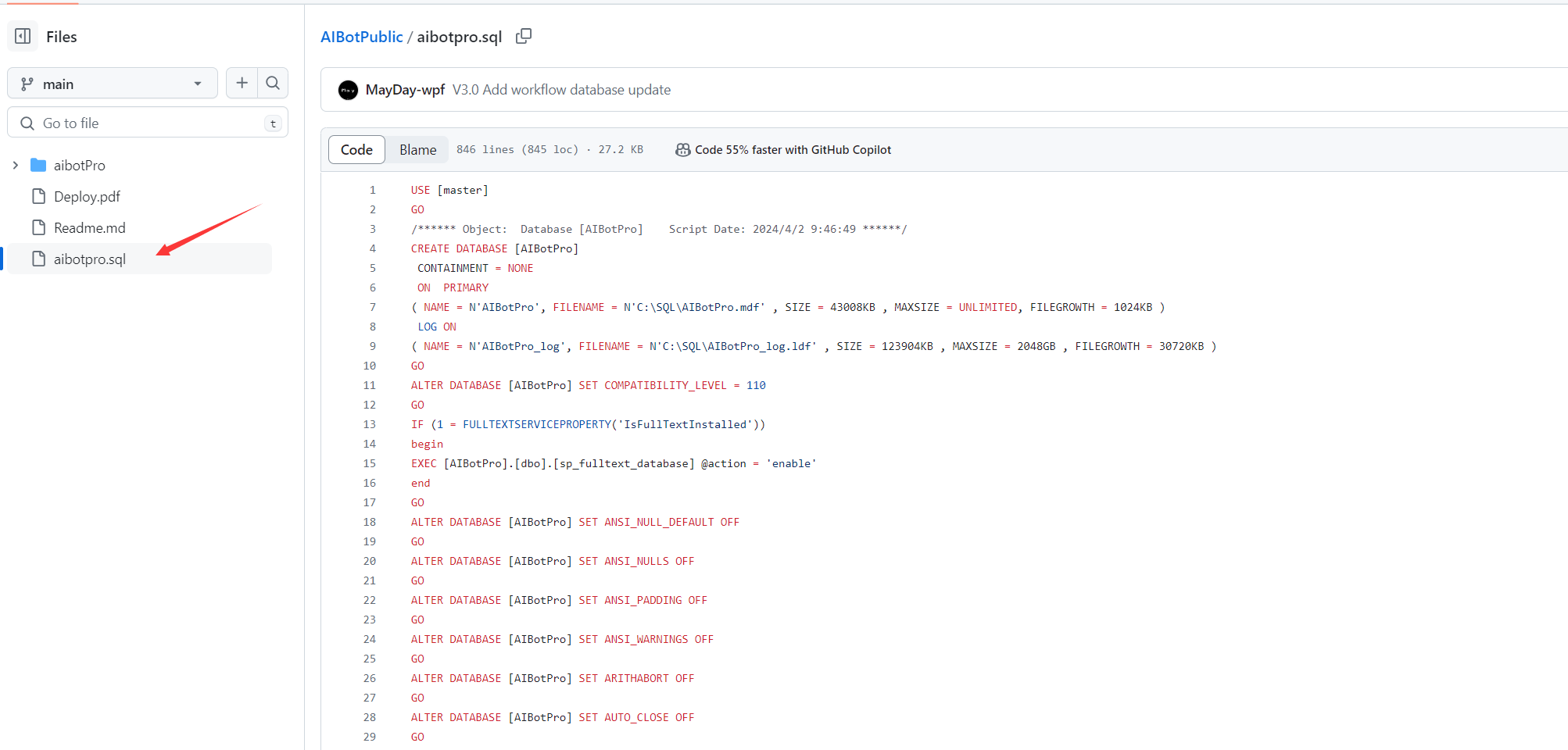Copy file path using the copy icon
Image resolution: width=1568 pixels, height=750 pixels.
click(x=524, y=36)
